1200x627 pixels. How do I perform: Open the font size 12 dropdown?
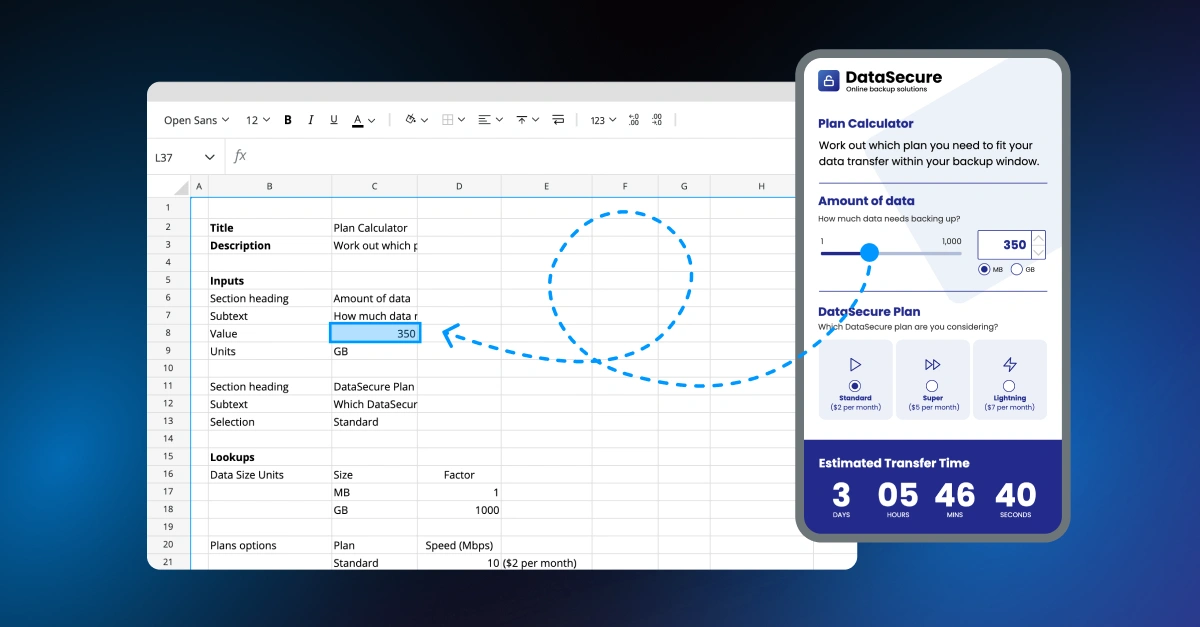258,120
